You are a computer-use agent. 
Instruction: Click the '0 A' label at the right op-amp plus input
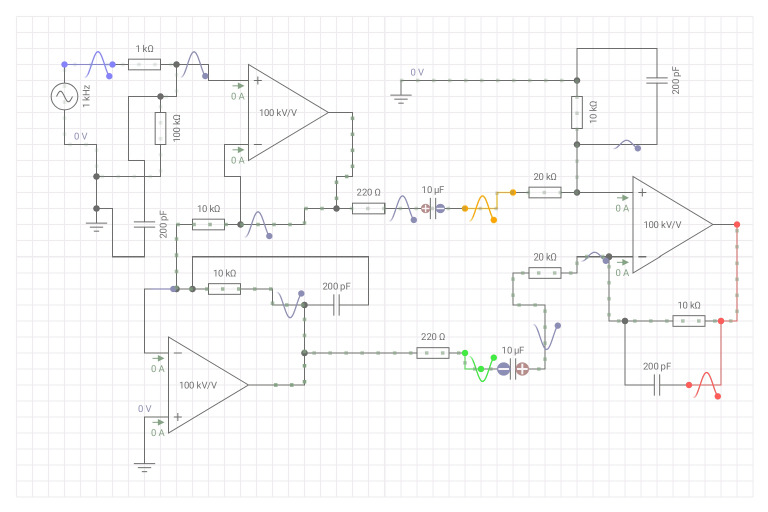622,208
